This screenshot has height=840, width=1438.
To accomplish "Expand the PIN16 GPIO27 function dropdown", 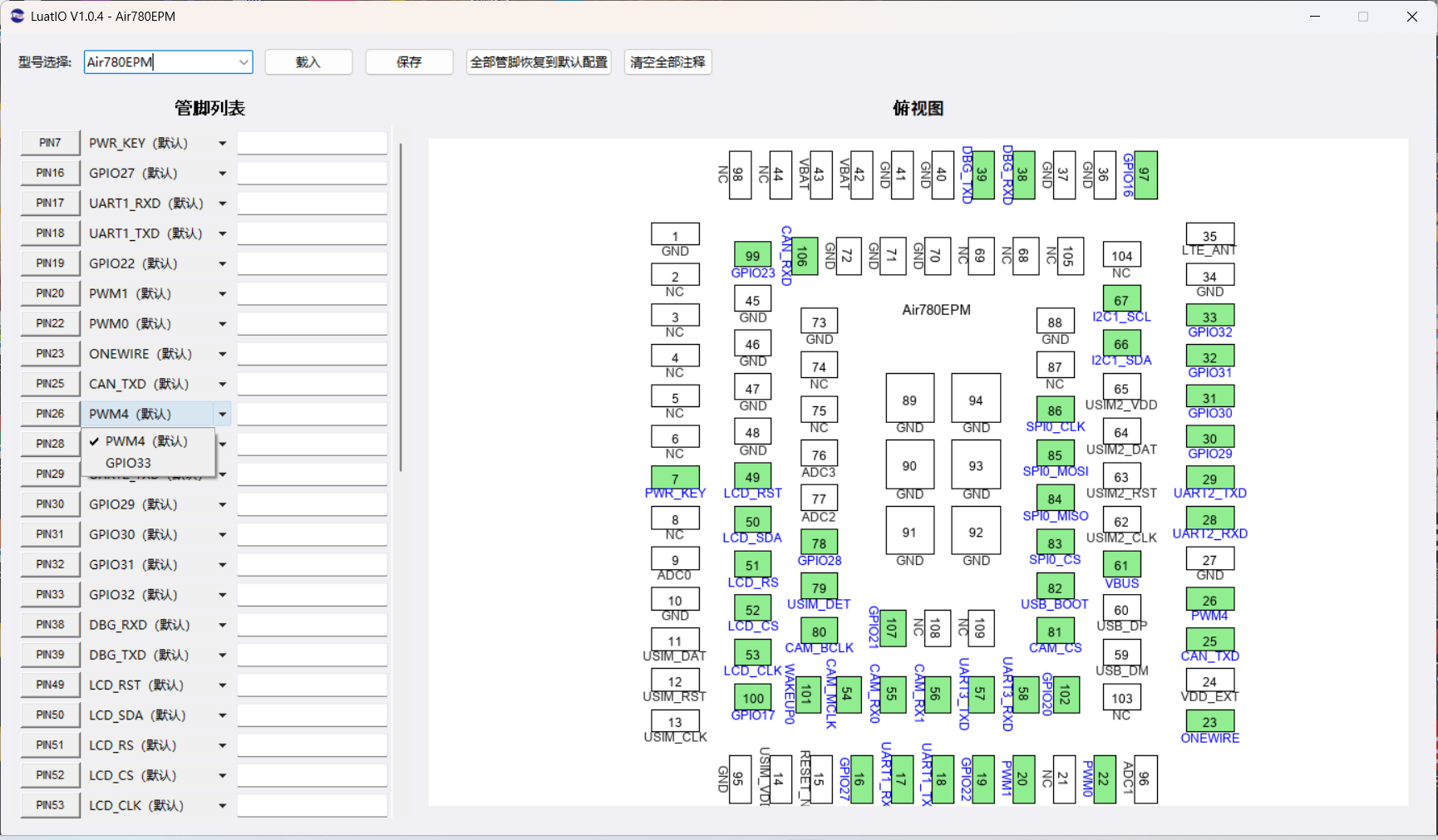I will click(x=222, y=173).
